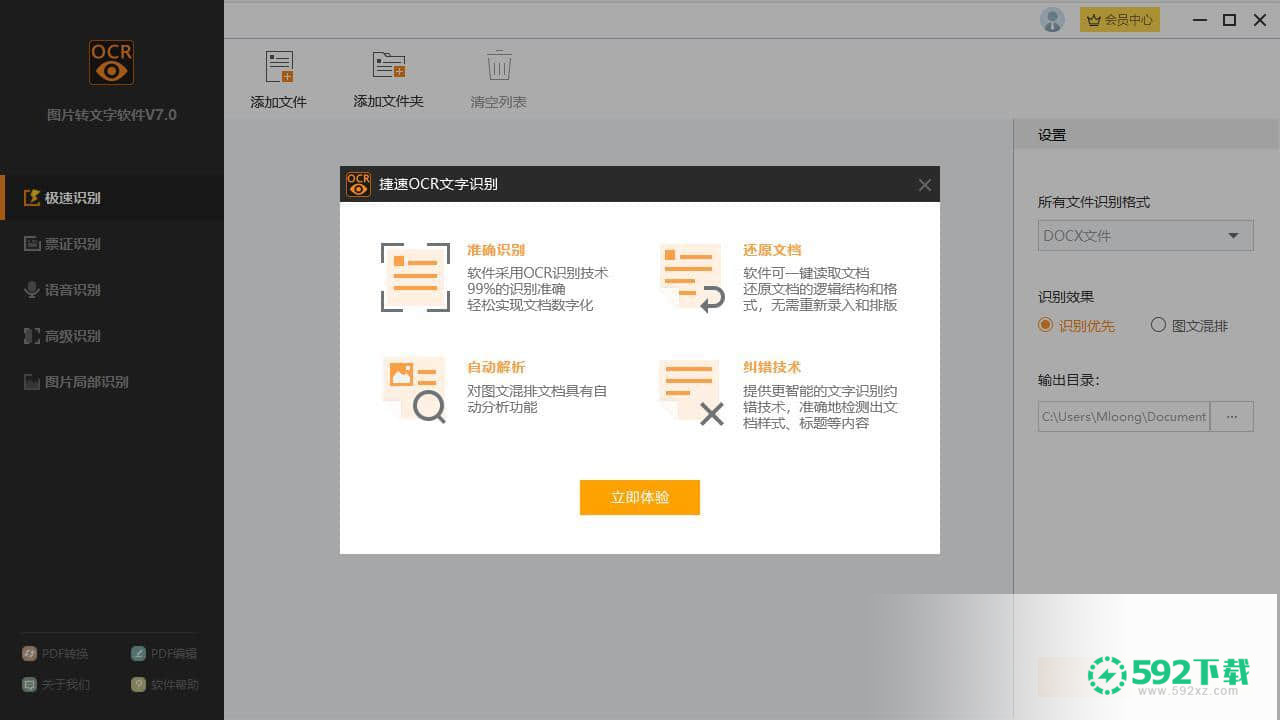Click the dialog title OCR logo icon
The height and width of the screenshot is (720, 1280).
pyautogui.click(x=358, y=184)
